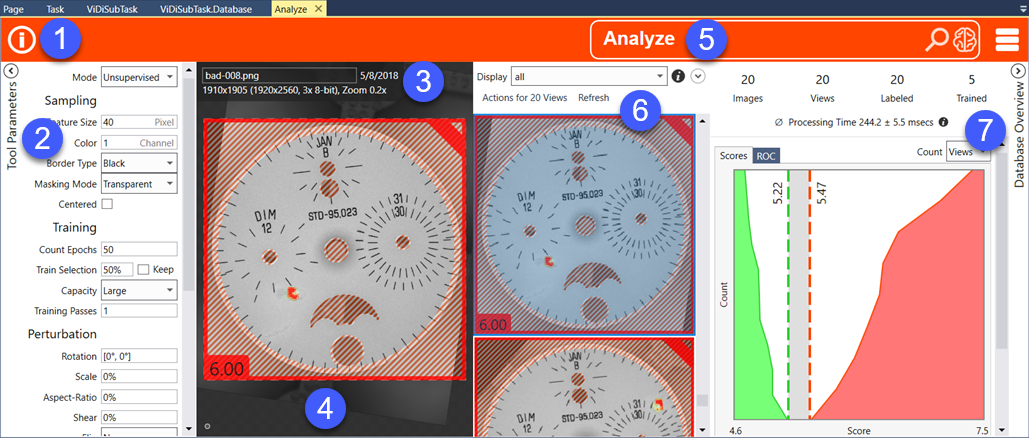Click the Refresh link
Screen dimensions: 1029x438
[592, 98]
